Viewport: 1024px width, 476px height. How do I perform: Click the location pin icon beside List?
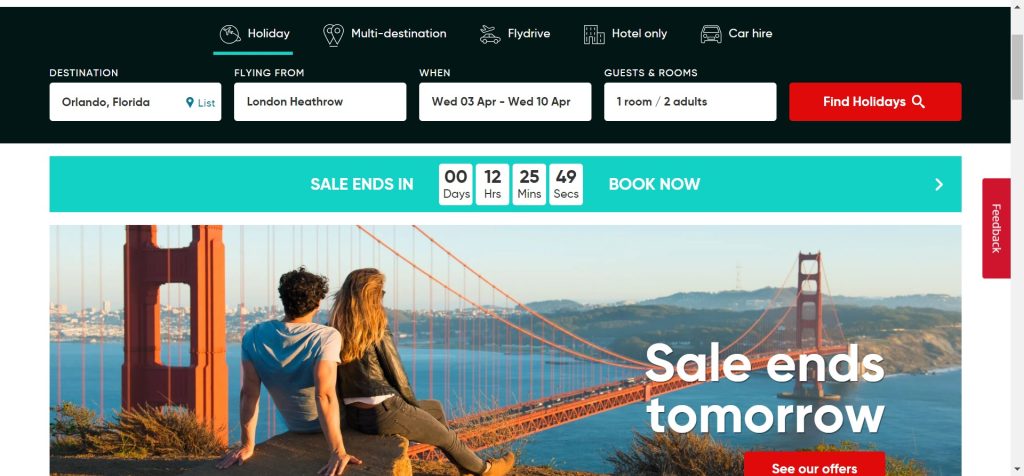pyautogui.click(x=190, y=103)
